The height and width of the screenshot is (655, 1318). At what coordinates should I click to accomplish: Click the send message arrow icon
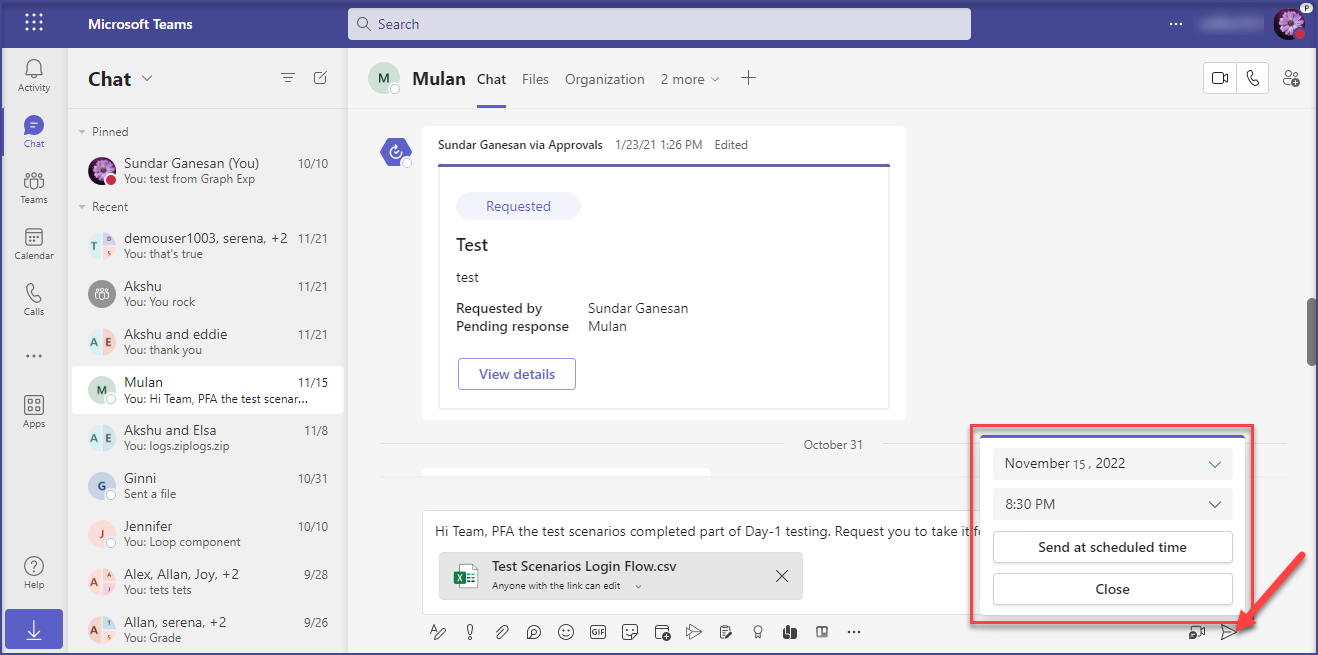(1229, 632)
